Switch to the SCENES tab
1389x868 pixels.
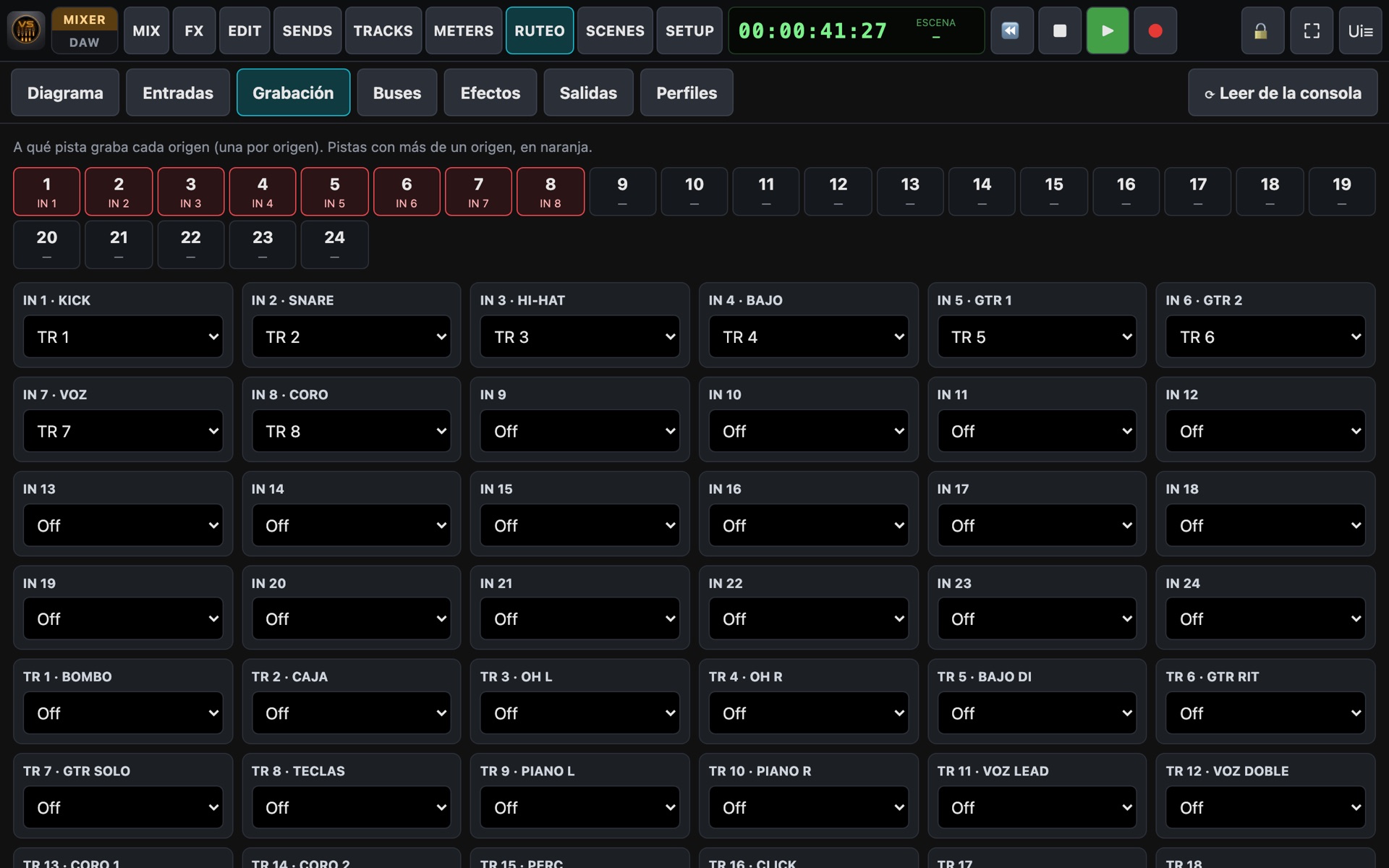pos(615,30)
